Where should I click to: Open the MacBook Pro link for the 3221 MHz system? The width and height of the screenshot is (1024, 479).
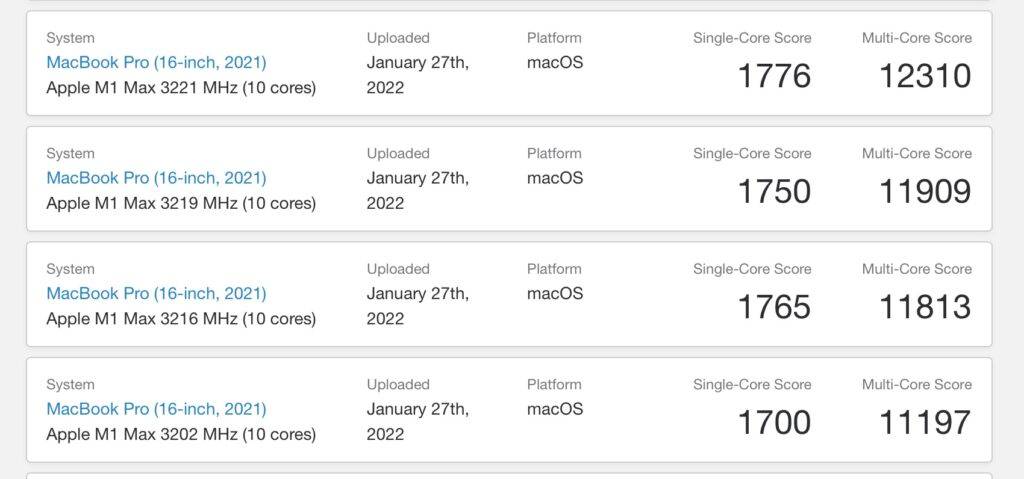(156, 63)
